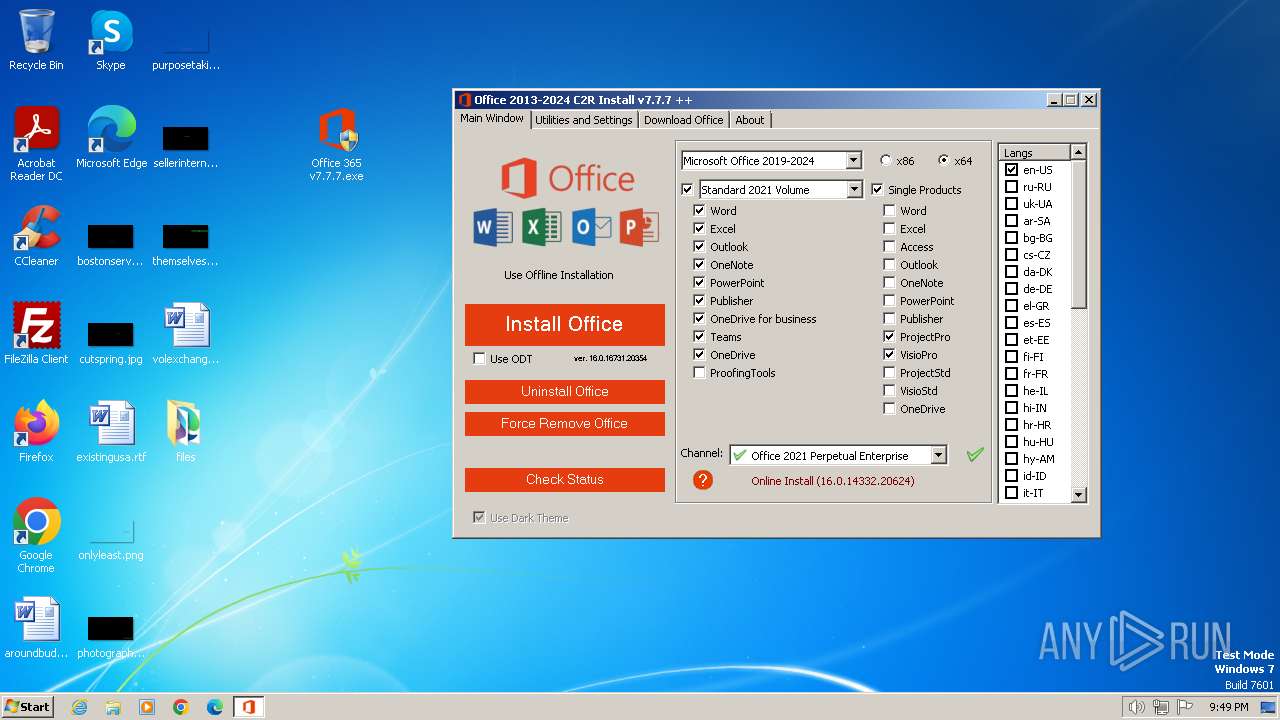Open the Microsoft Office 2019-2024 version dropdown
Viewport: 1280px width, 720px height.
point(853,161)
